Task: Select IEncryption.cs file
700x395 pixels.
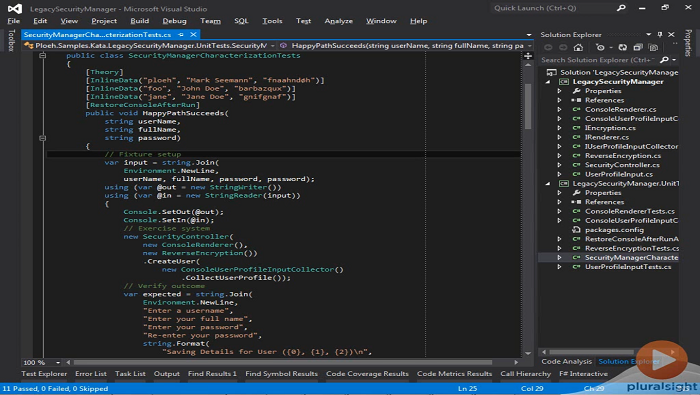Action: pos(610,128)
